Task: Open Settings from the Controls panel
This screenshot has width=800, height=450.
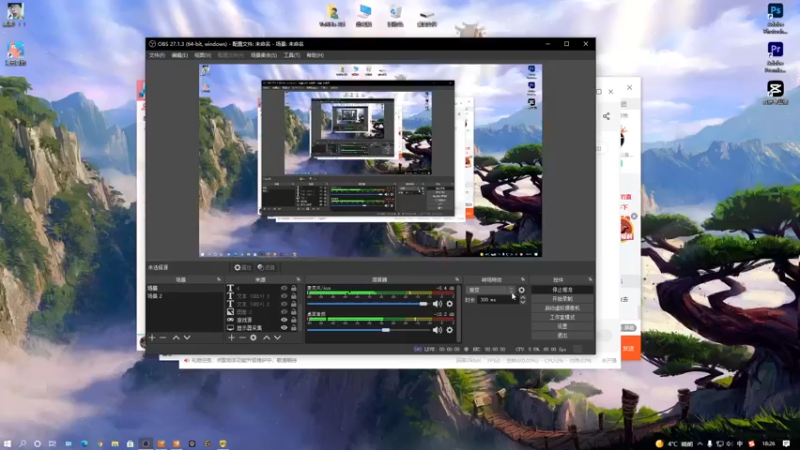Action: tap(562, 326)
